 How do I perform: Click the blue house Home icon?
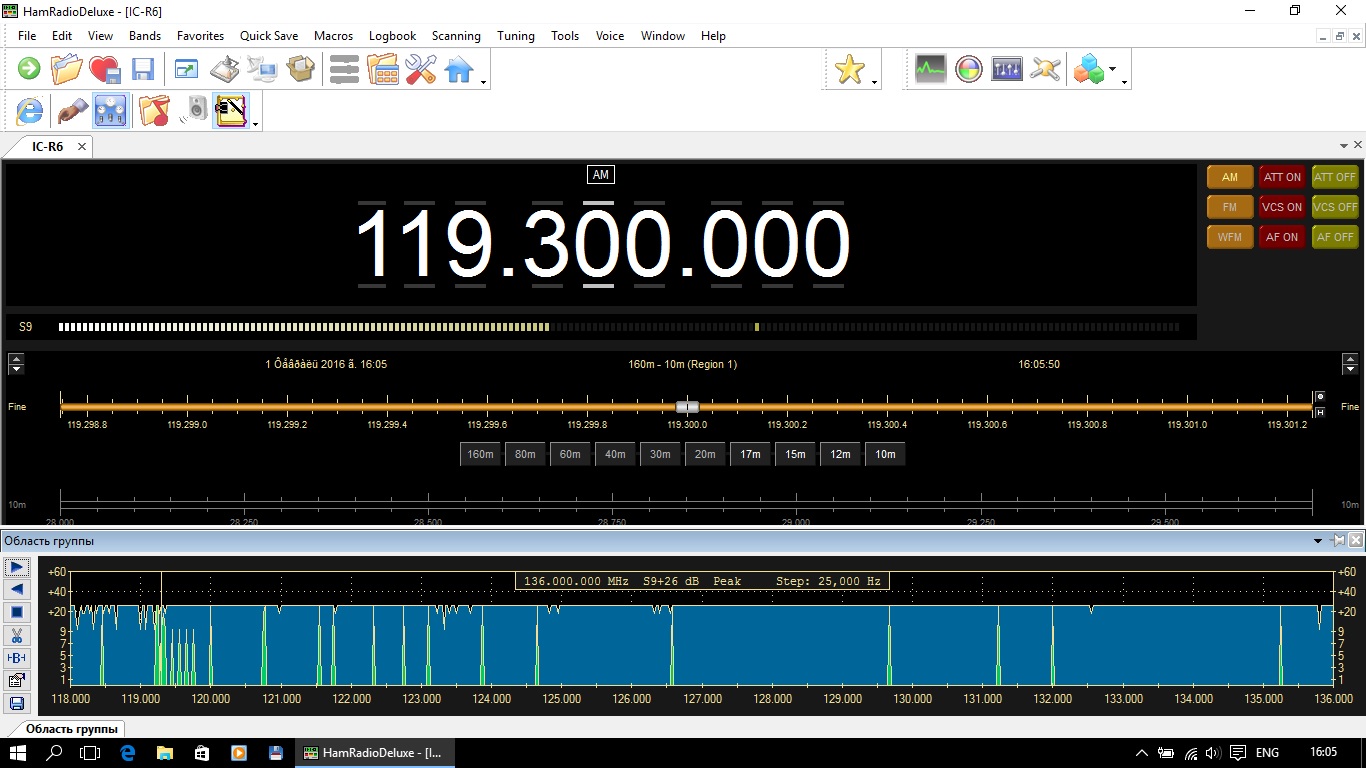(459, 69)
